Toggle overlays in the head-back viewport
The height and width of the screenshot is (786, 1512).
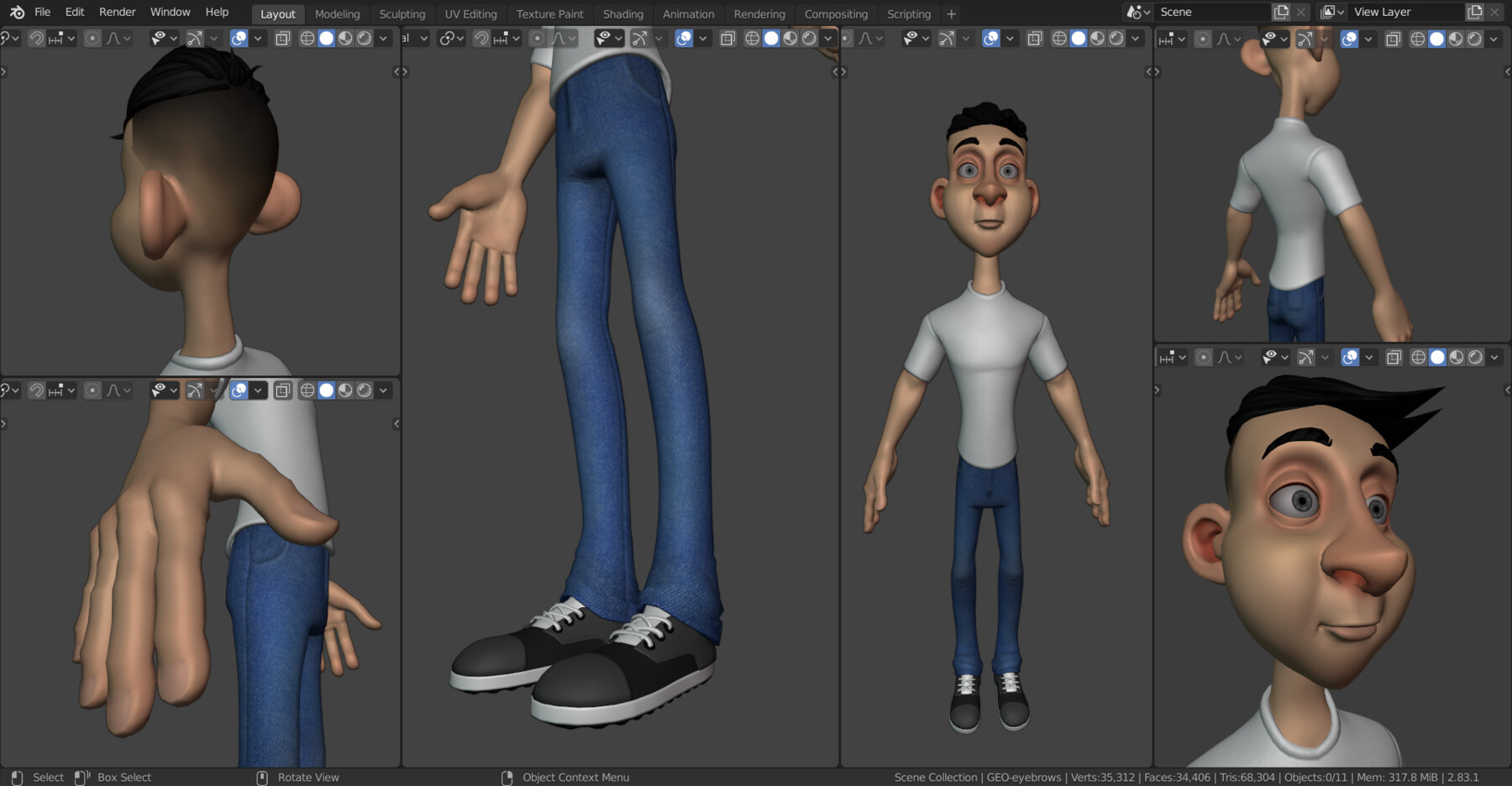point(239,39)
